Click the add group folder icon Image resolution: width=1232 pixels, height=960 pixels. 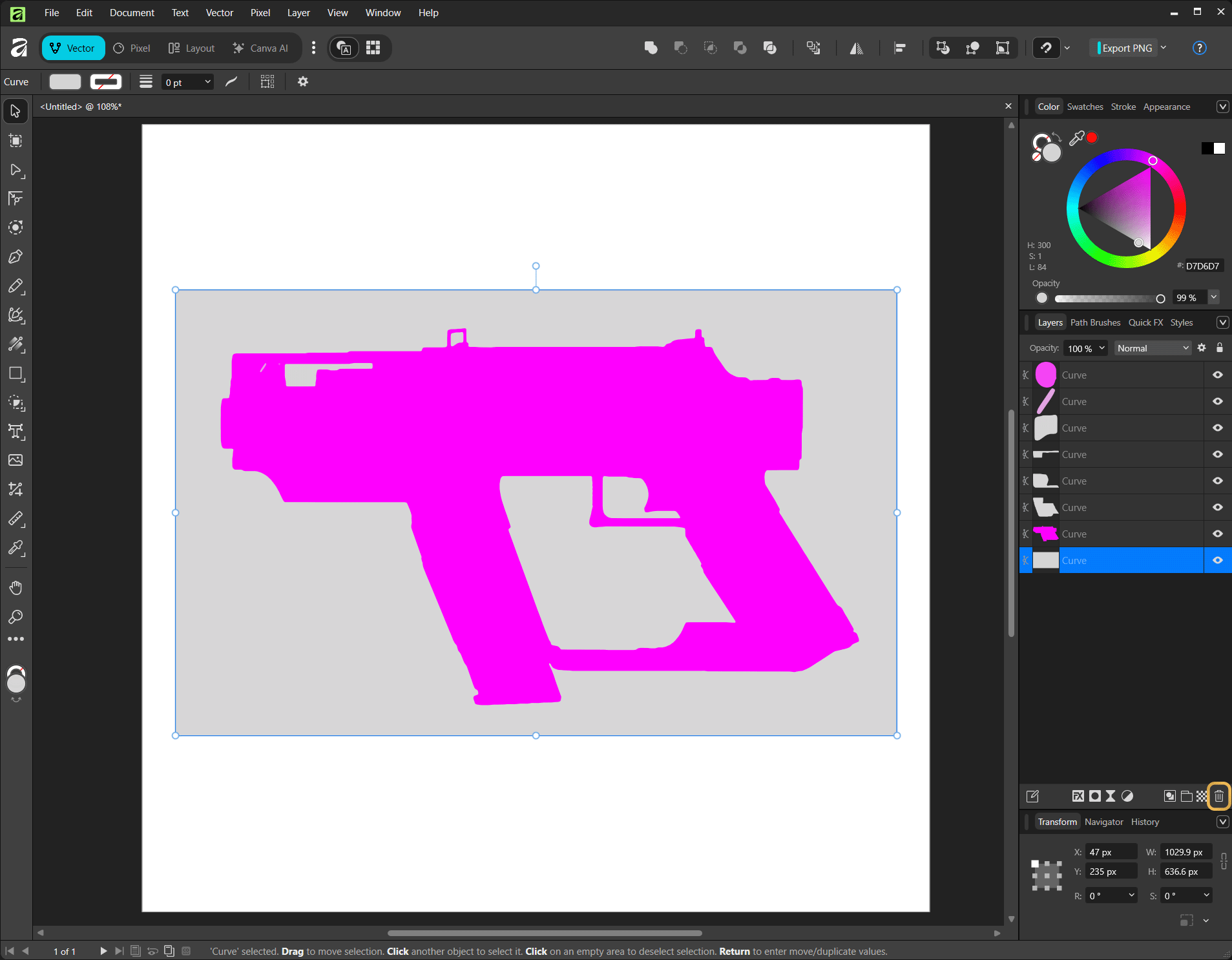tap(1186, 796)
